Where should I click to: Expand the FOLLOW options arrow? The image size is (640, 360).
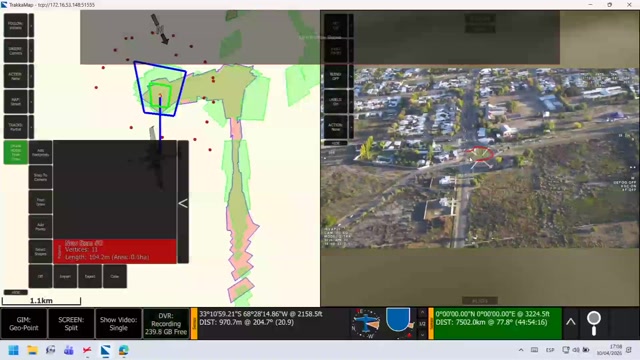coord(31,25)
